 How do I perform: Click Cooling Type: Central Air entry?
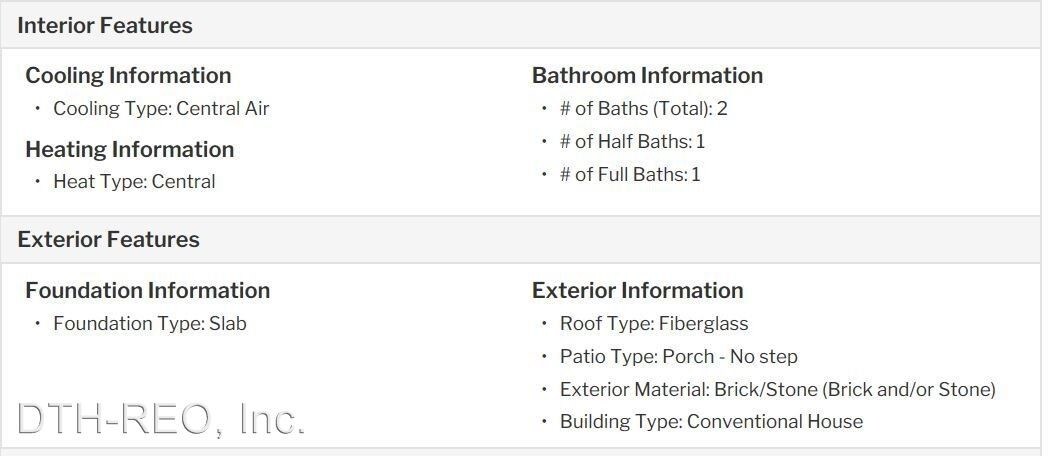click(x=161, y=108)
